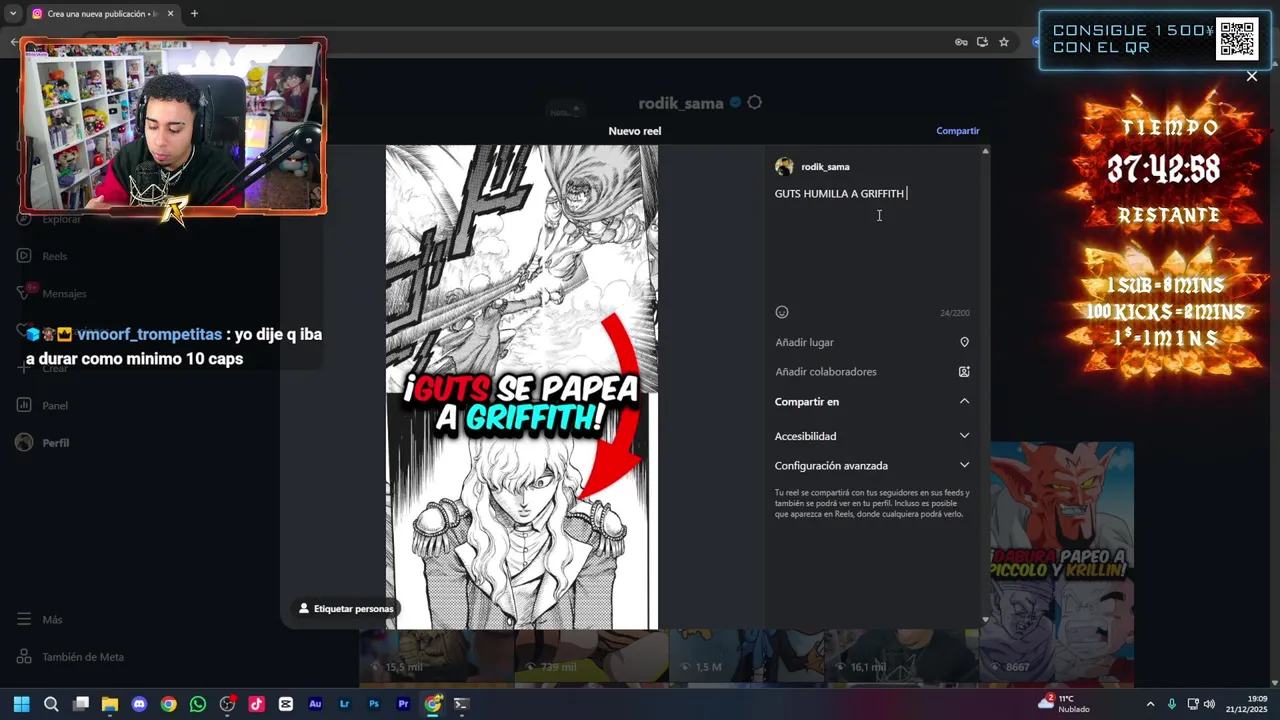Viewport: 1280px width, 720px height.
Task: Bookmark this page with the star icon
Action: pyautogui.click(x=1004, y=42)
